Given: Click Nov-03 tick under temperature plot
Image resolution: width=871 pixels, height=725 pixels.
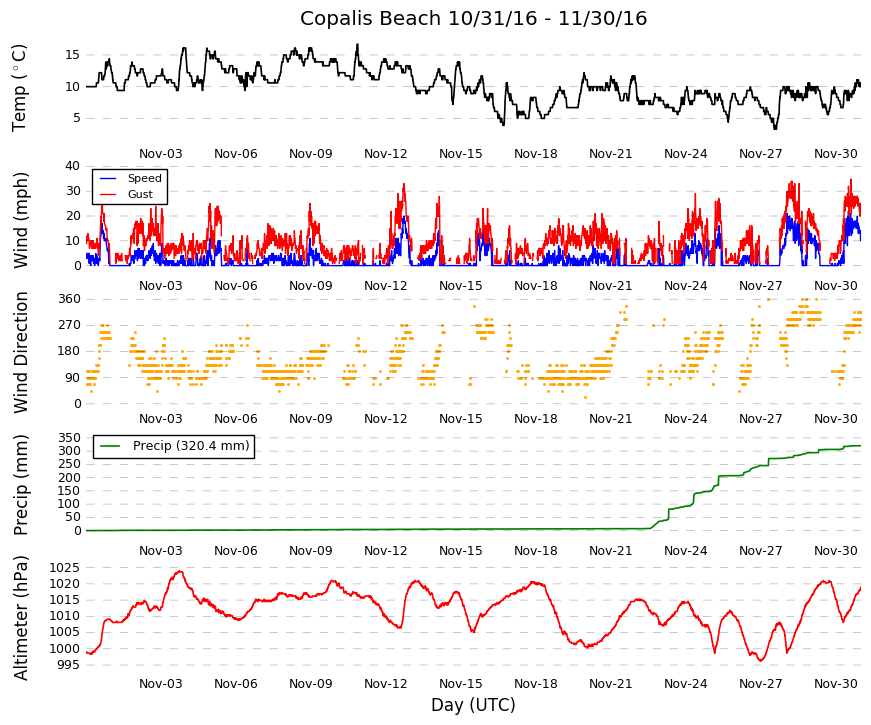Looking at the screenshot, I should (x=161, y=154).
